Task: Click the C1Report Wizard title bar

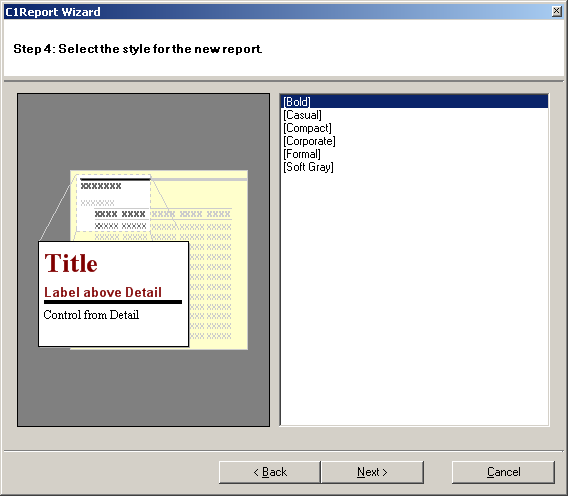Action: coord(275,12)
